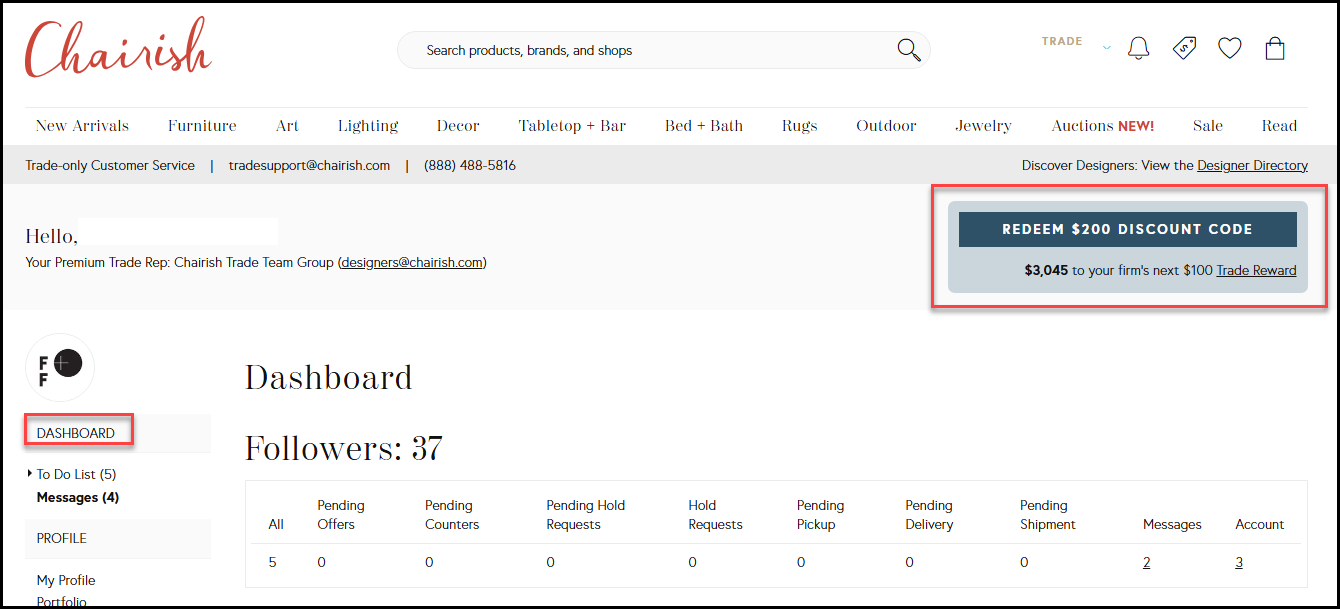The width and height of the screenshot is (1340, 609).
Task: Open Bed + Bath menu
Action: (704, 126)
